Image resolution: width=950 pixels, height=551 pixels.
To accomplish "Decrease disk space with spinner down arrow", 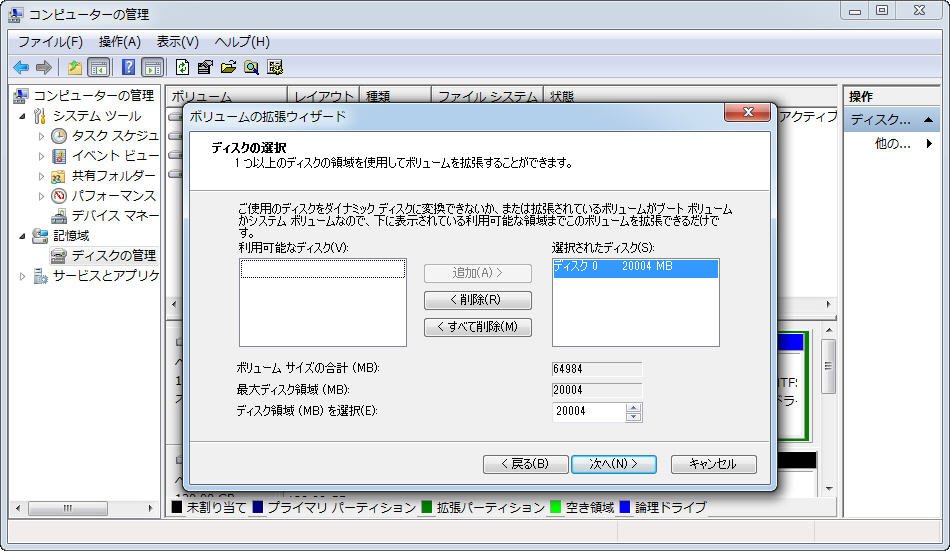I will pyautogui.click(x=634, y=416).
